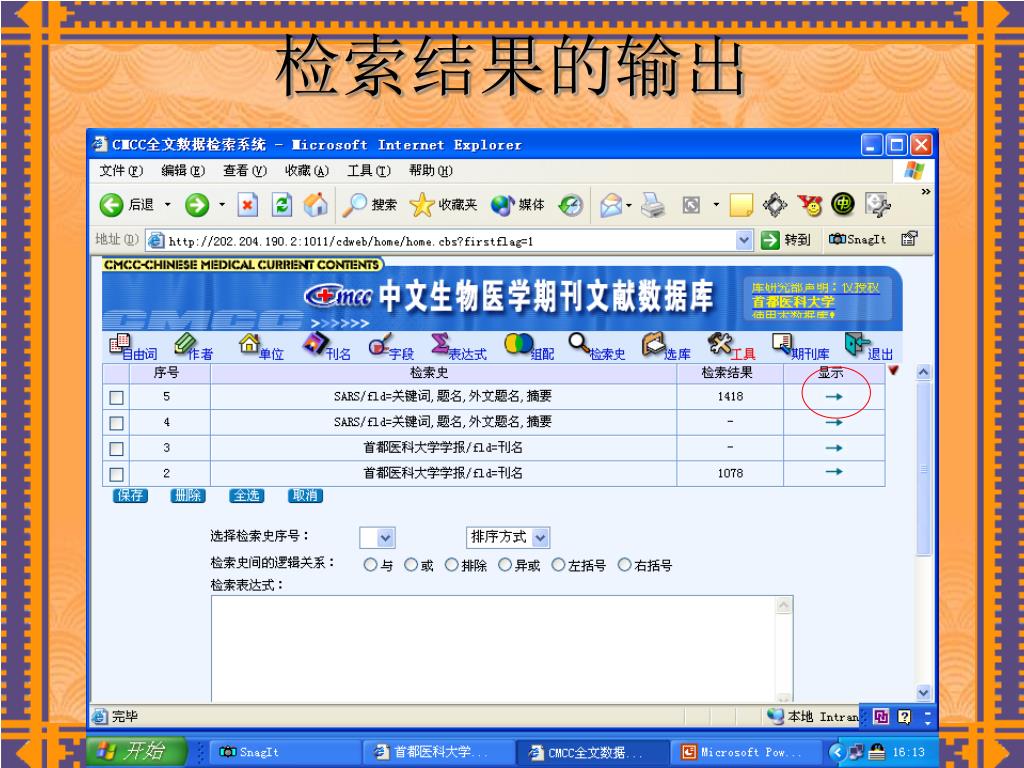Go to the browser Home page icon
This screenshot has width=1024, height=768.
[316, 205]
